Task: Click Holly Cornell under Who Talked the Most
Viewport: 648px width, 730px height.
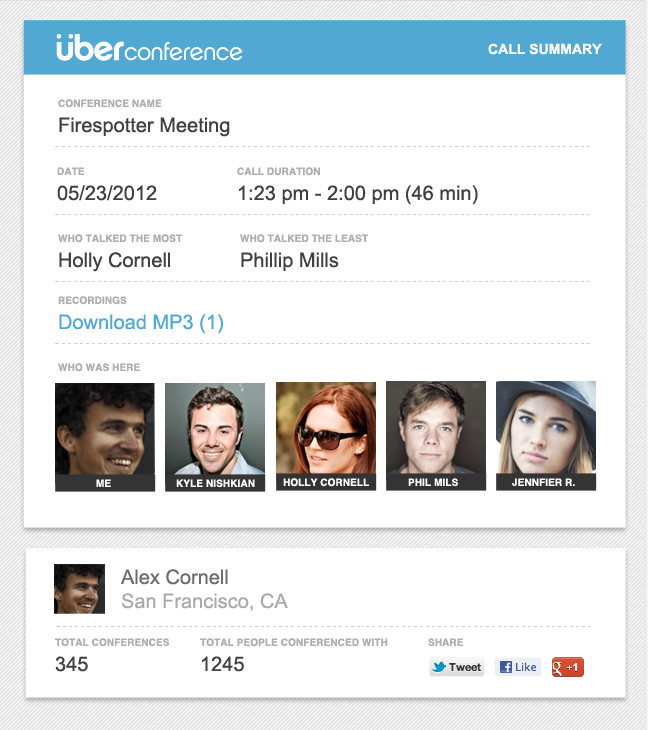Action: tap(115, 260)
